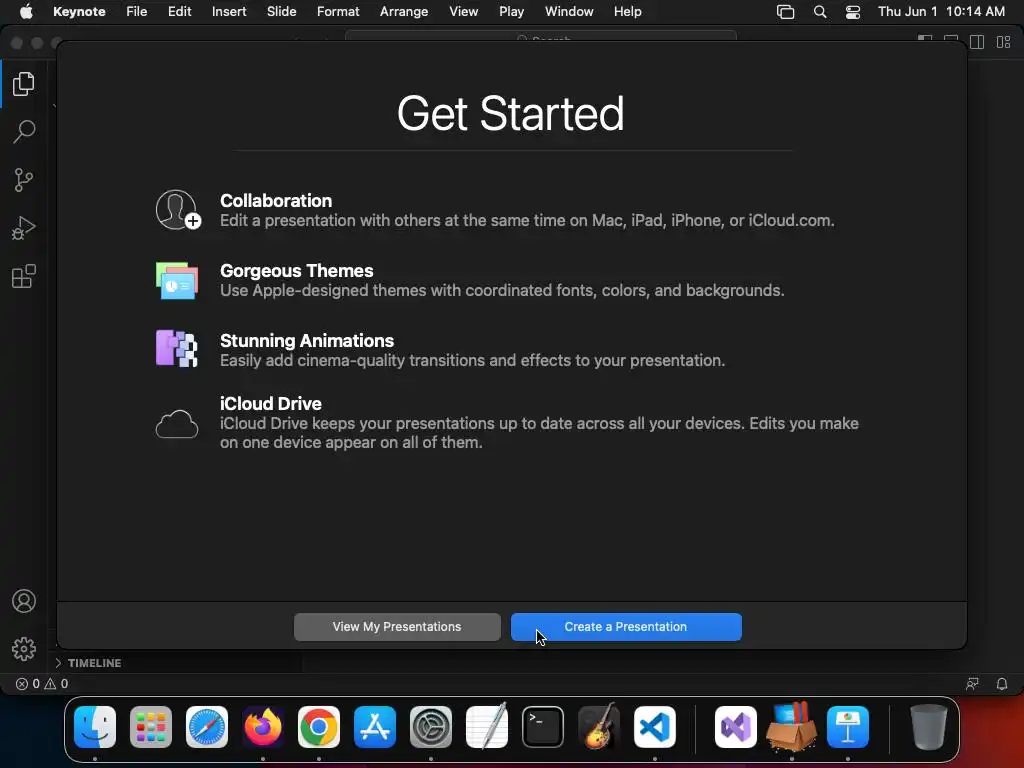The image size is (1024, 768).
Task: Open the Window menu
Action: coord(569,12)
